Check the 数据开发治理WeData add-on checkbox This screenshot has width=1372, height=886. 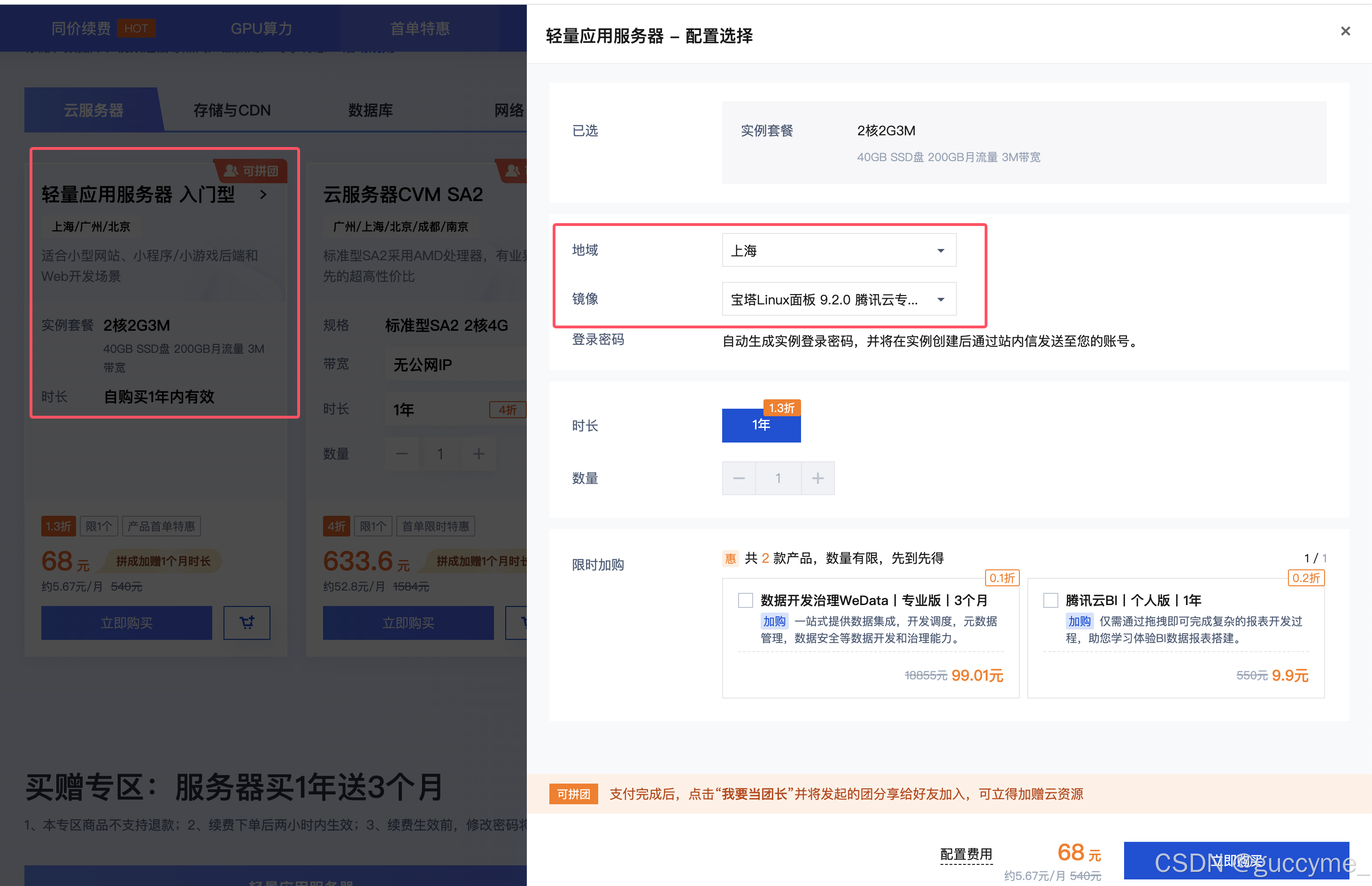(745, 600)
